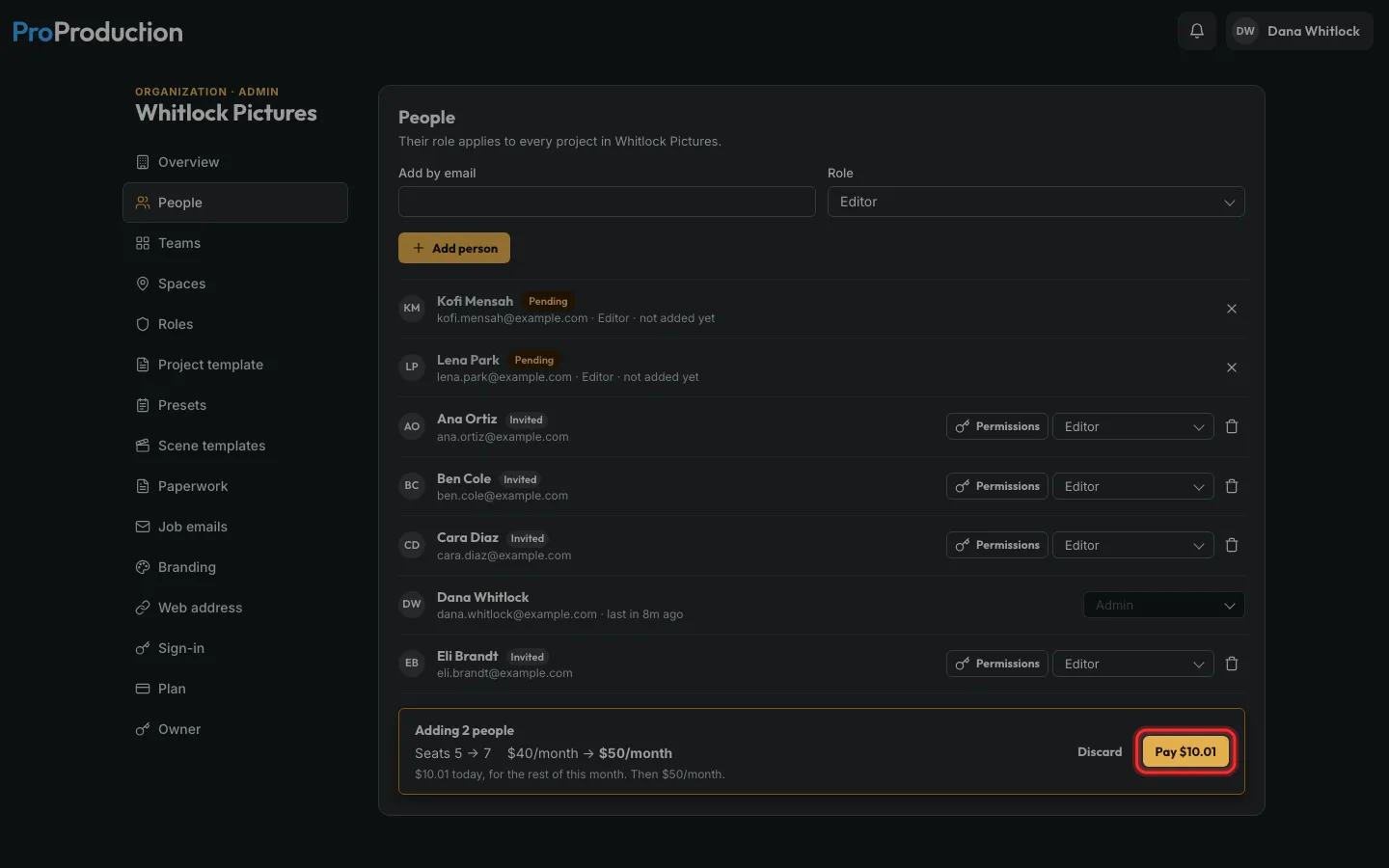Click the Invited badge next to Ana Ortiz
Image resolution: width=1389 pixels, height=868 pixels.
pos(526,420)
